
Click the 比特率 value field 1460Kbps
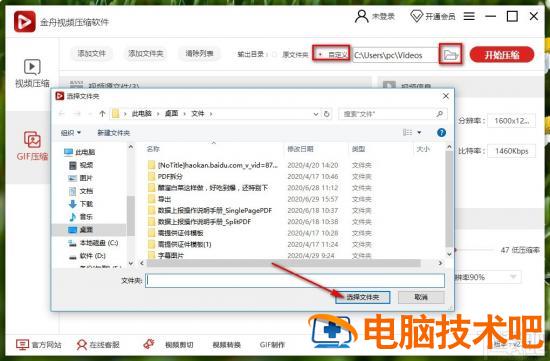[x=511, y=151]
